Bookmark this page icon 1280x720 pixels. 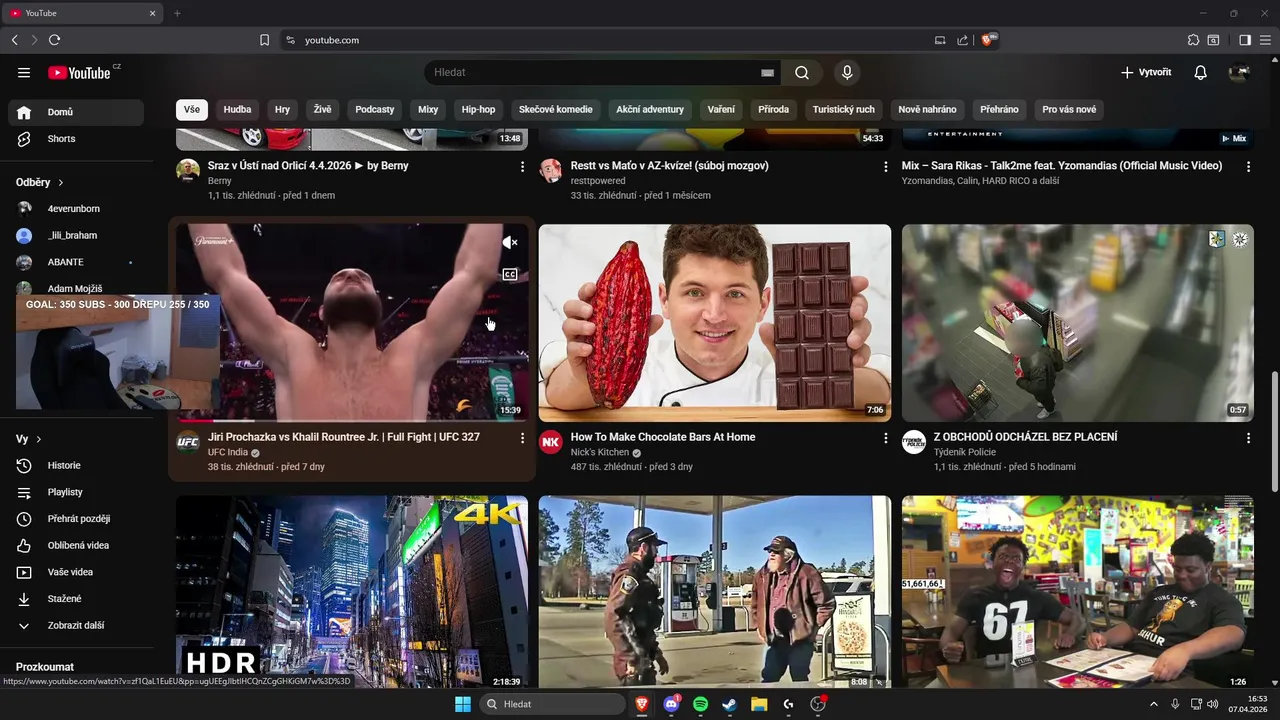coord(264,40)
